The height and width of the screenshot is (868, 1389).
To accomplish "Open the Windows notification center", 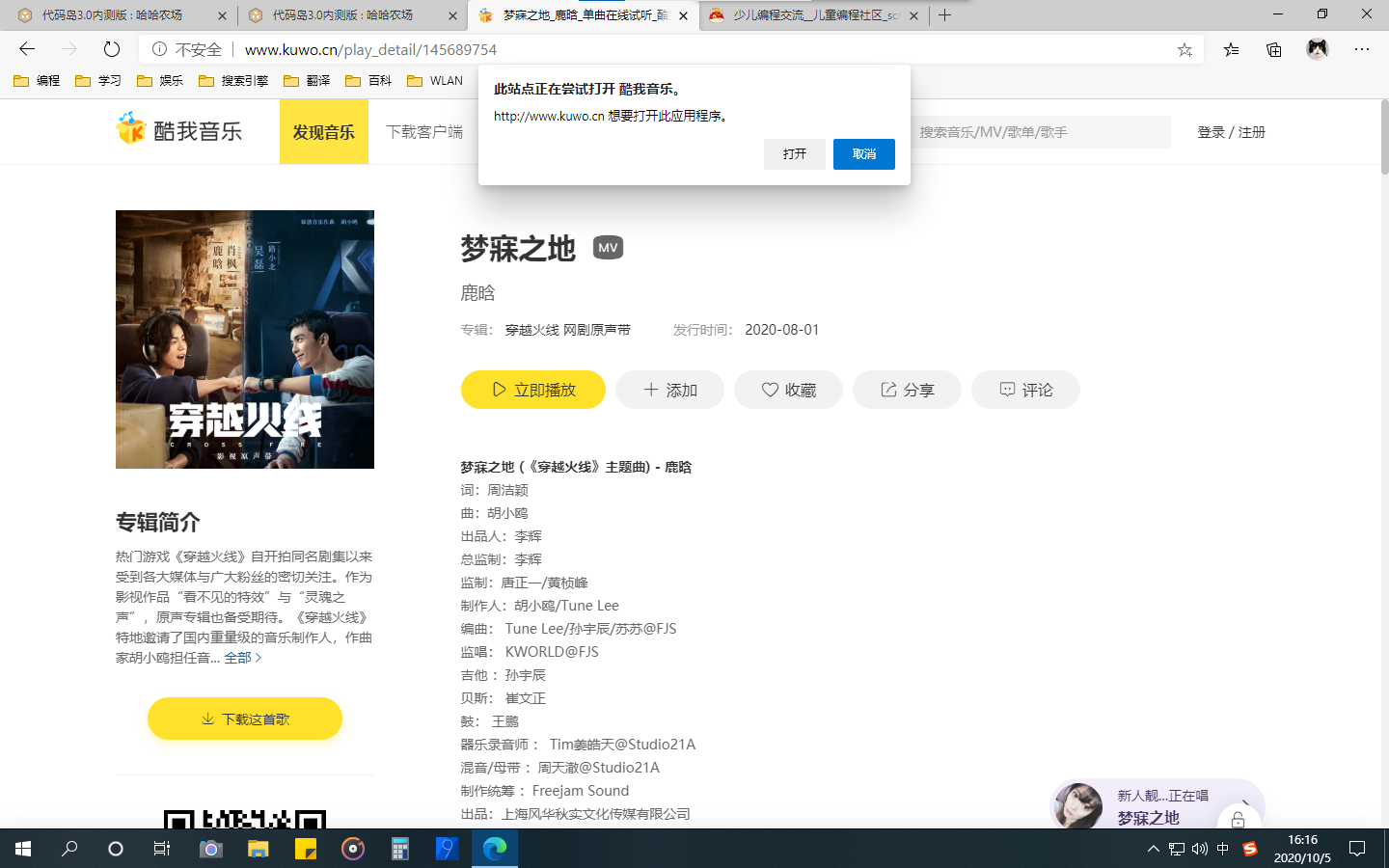I will (1357, 849).
